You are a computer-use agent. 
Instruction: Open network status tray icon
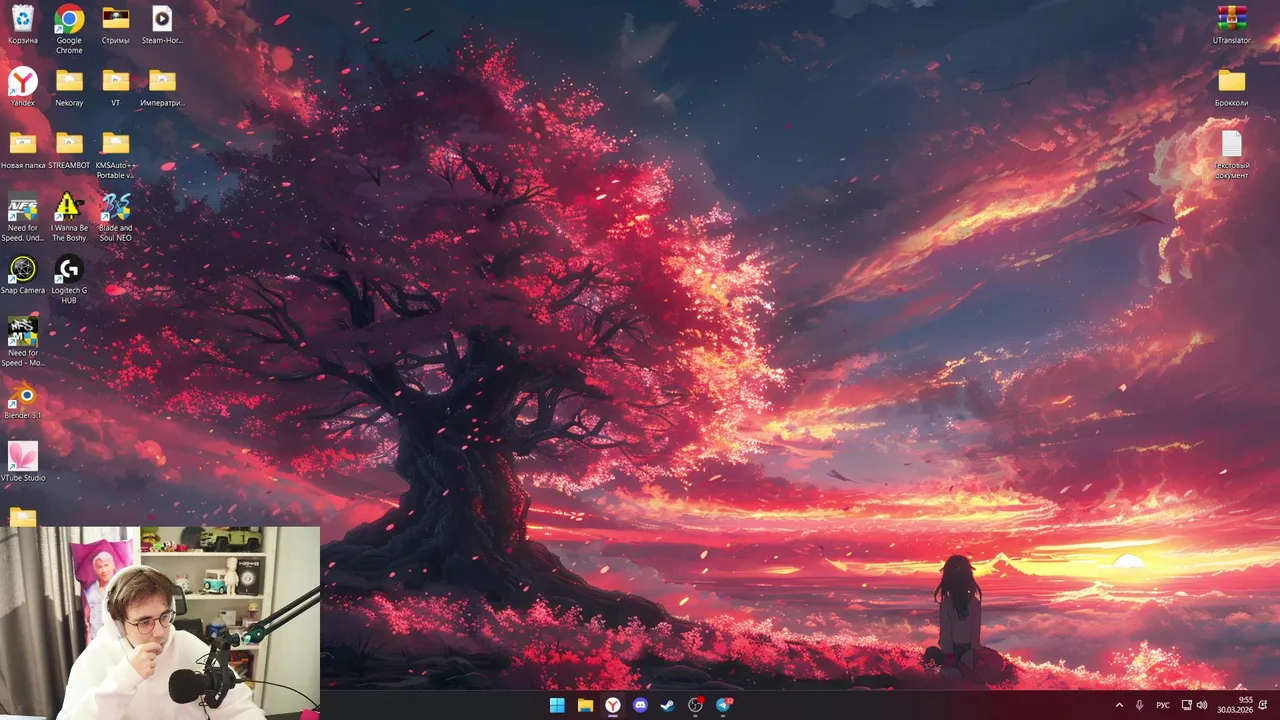pos(1187,705)
